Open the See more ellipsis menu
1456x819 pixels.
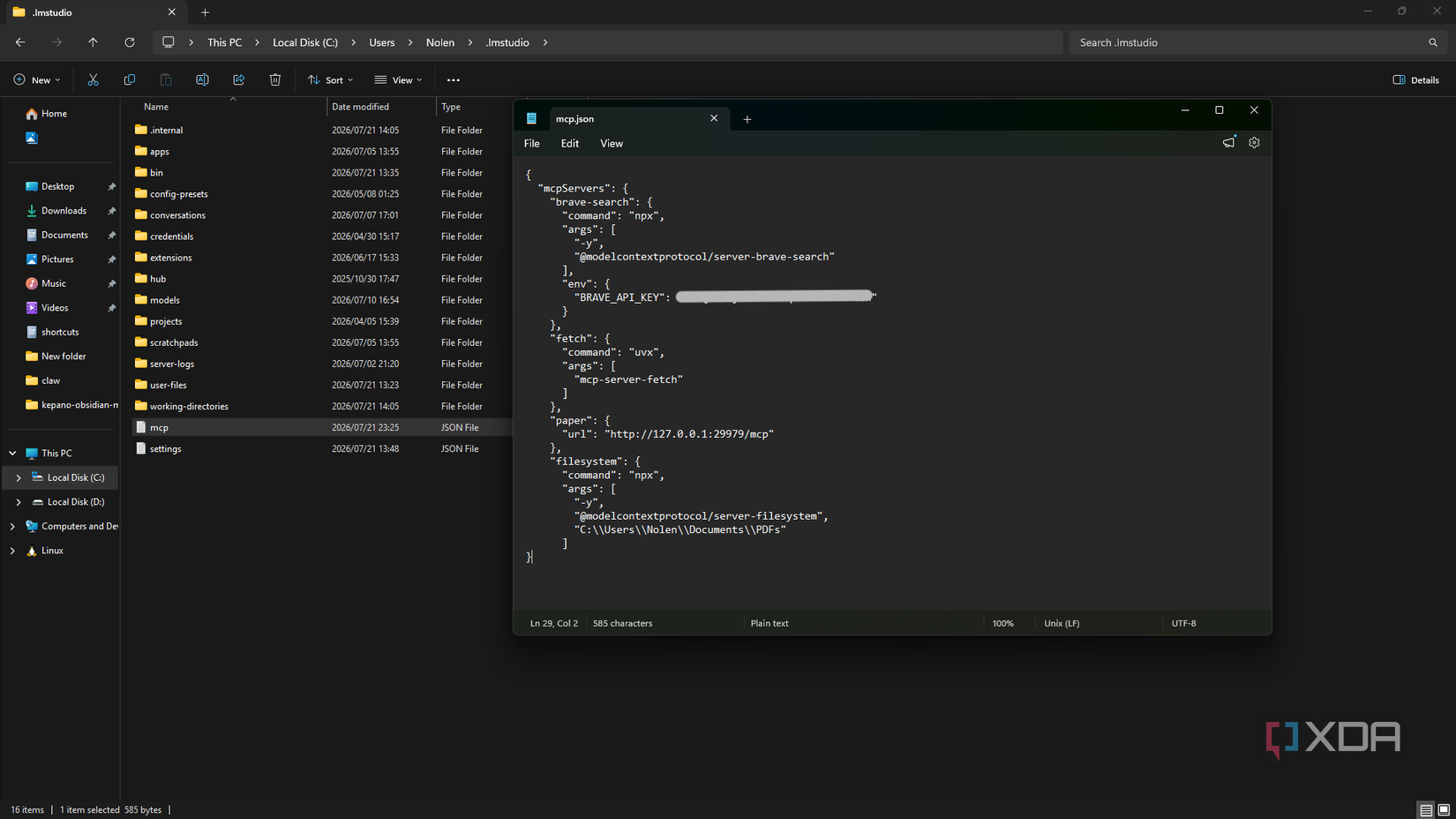(454, 80)
